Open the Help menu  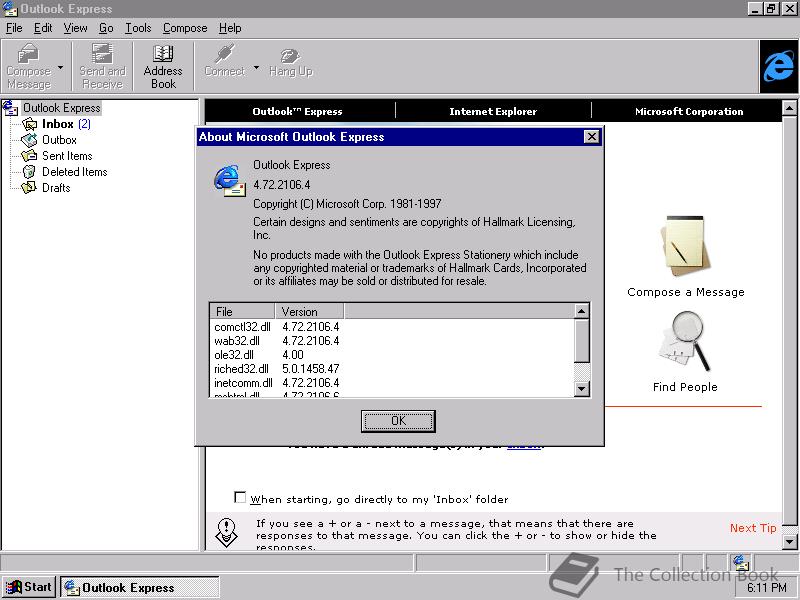point(230,28)
